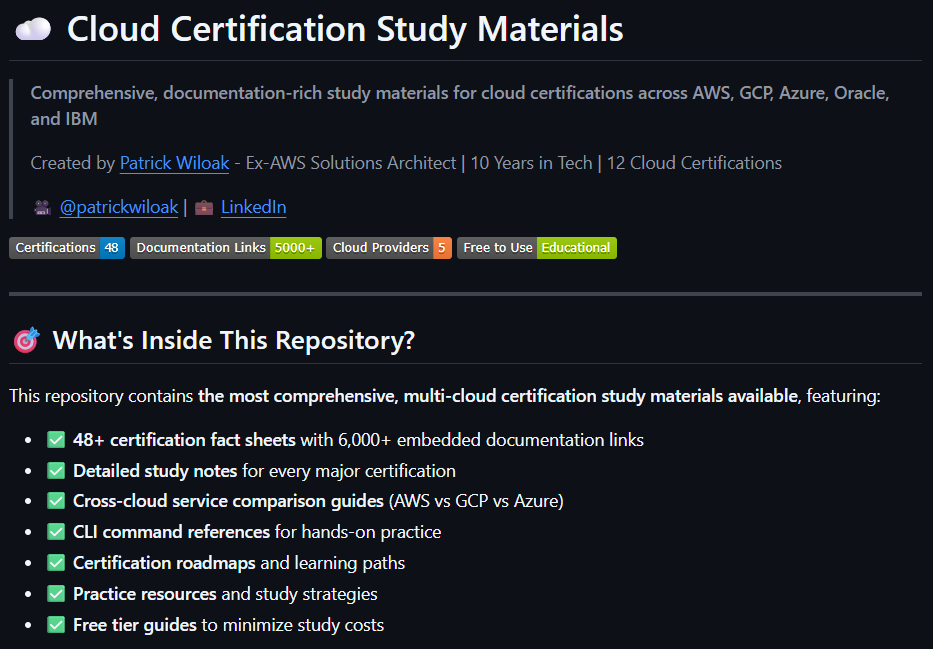This screenshot has height=649, width=933.
Task: Click the check mark beside certification fact sheets
Action: [56, 440]
